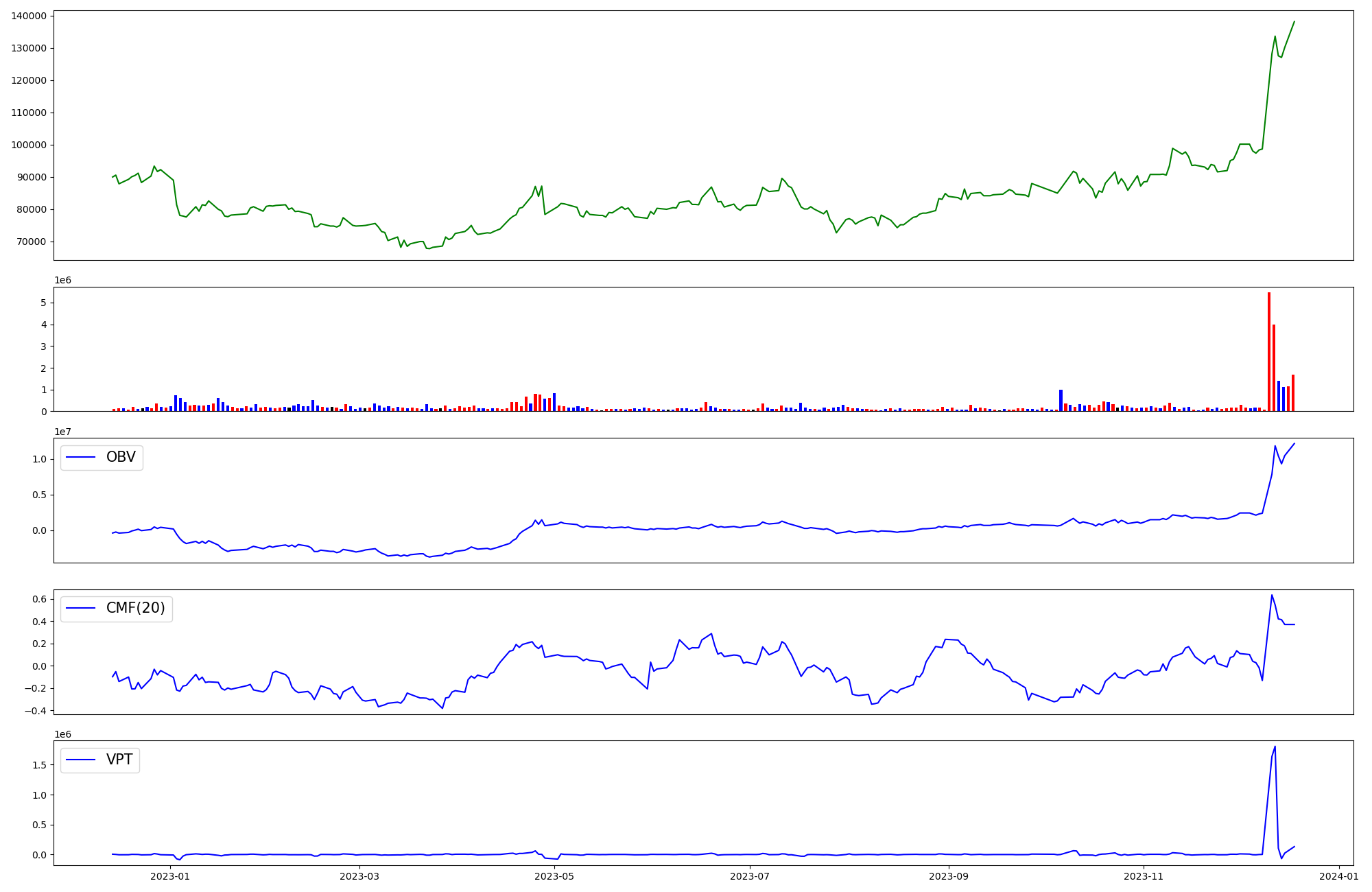Viewport: 1372px width, 892px height.
Task: Click the 2023-07 x-axis date label
Action: [x=749, y=876]
